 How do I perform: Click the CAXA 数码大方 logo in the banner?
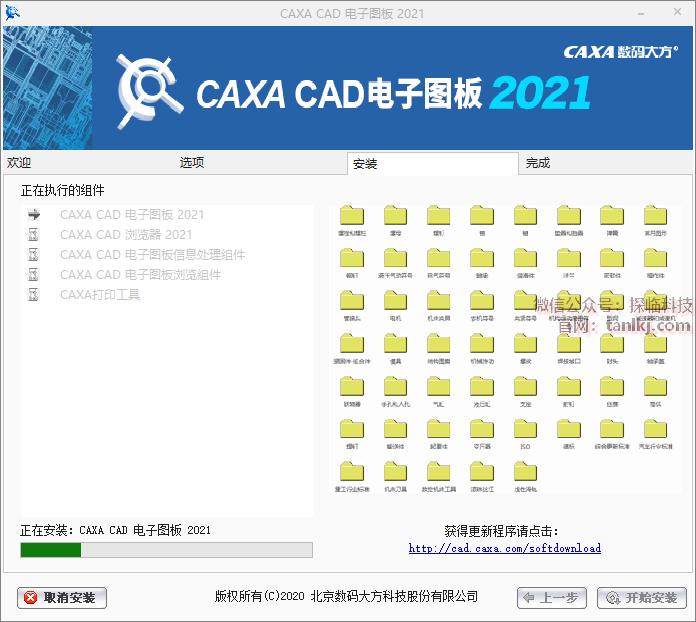click(x=621, y=52)
